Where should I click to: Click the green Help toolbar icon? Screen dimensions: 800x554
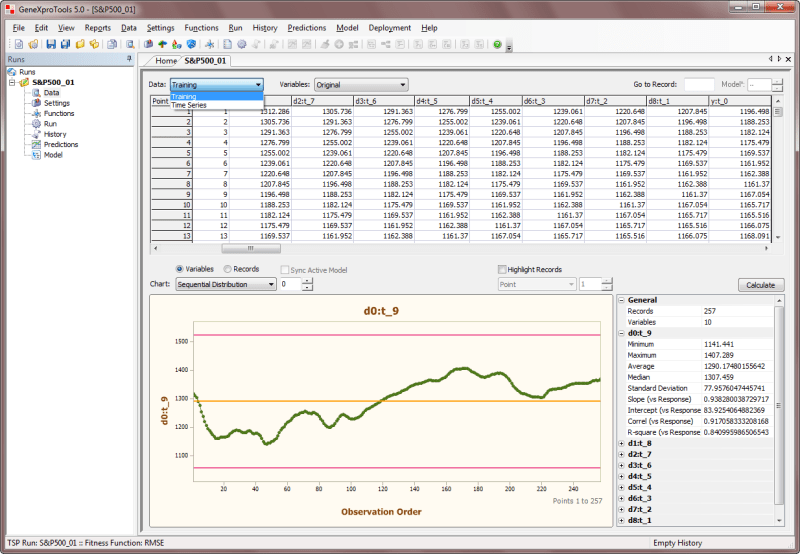pyautogui.click(x=497, y=44)
